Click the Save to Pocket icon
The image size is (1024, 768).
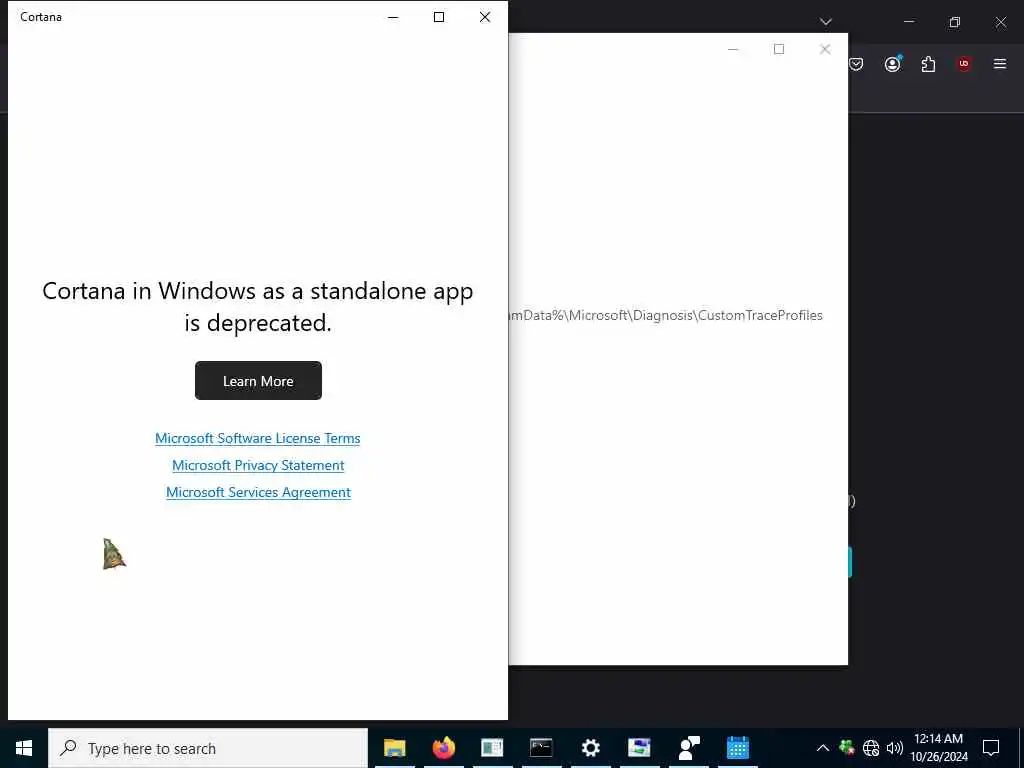(x=856, y=63)
